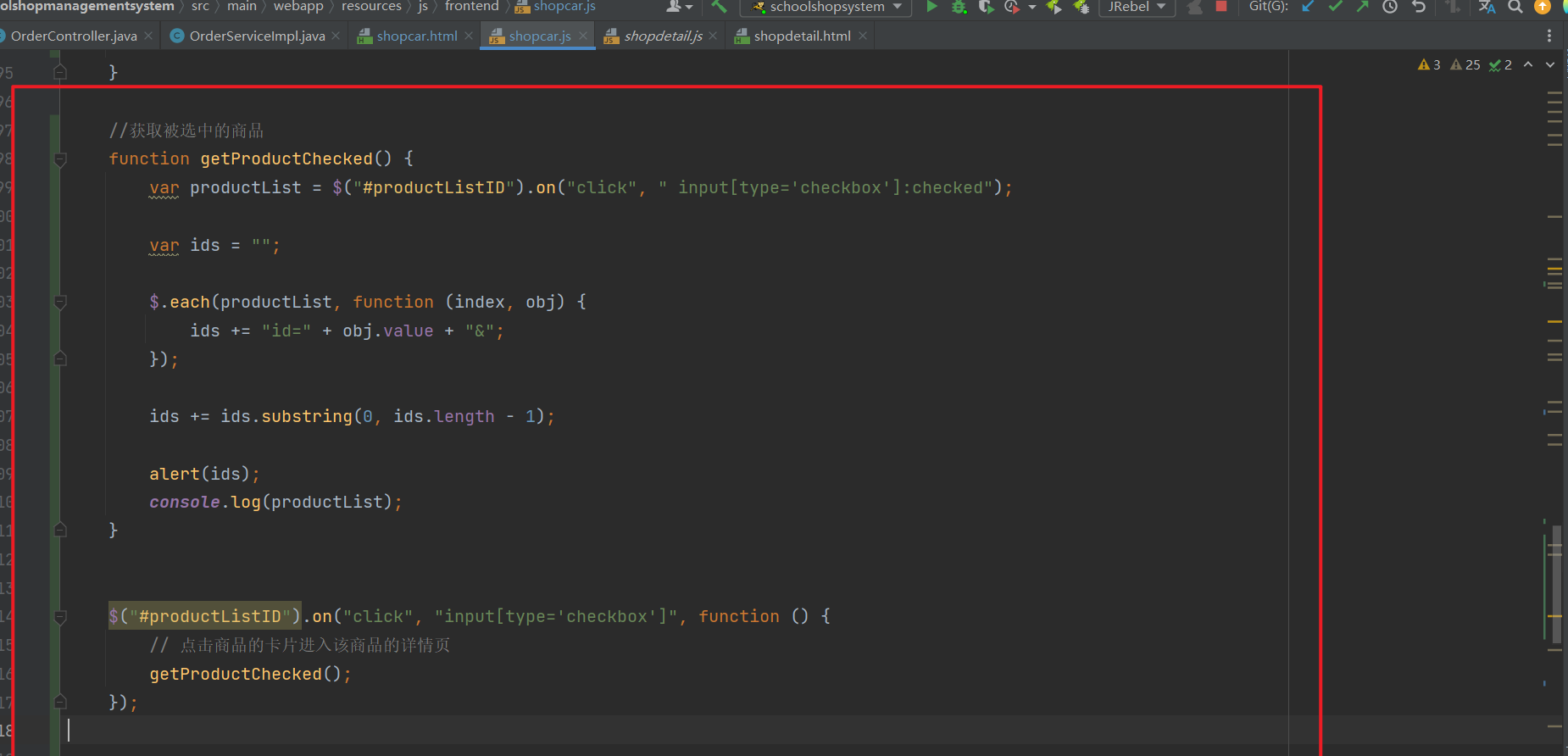This screenshot has width=1568, height=756.
Task: Commit changes with green Git checkmark
Action: (1336, 7)
